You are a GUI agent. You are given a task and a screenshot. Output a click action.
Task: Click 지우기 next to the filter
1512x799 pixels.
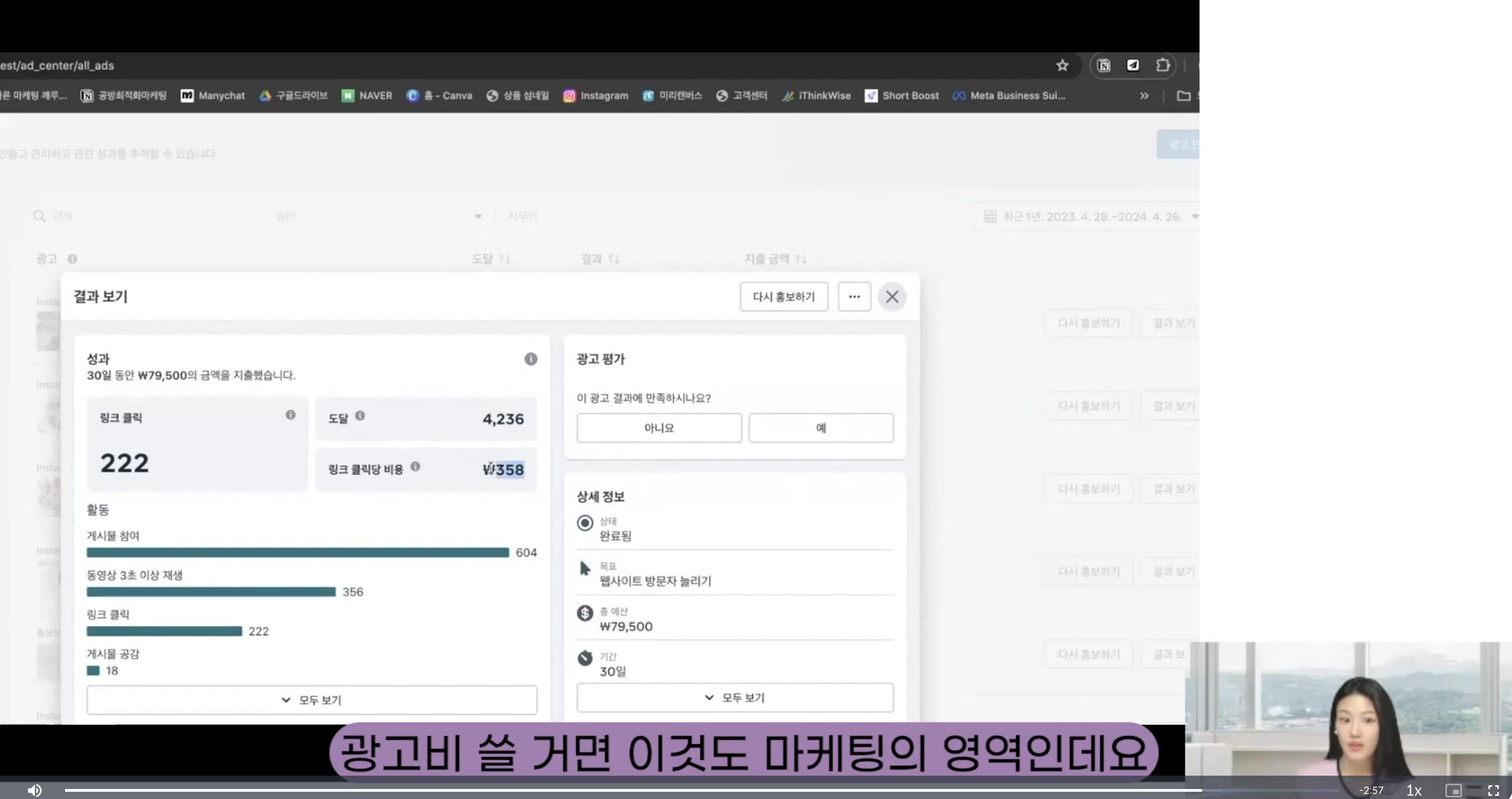point(522,217)
